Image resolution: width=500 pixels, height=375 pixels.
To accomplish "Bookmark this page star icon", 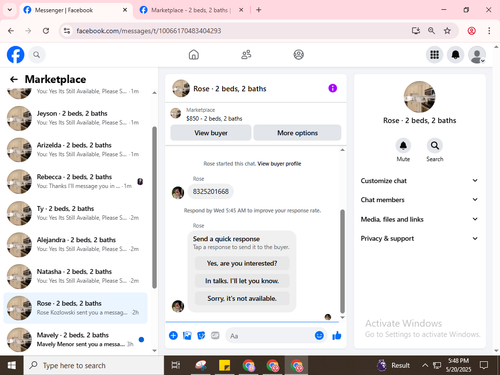I will tap(447, 31).
